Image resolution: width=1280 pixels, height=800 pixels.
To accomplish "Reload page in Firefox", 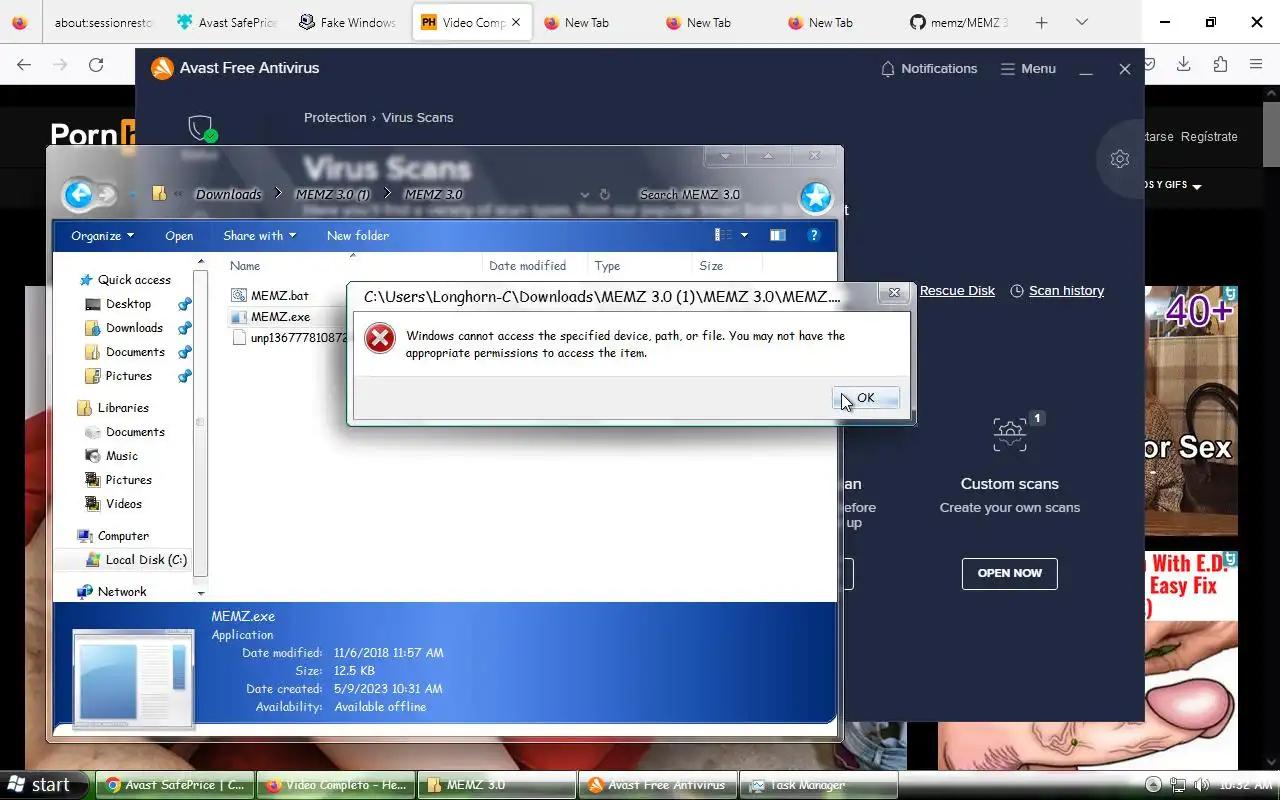I will (x=96, y=65).
